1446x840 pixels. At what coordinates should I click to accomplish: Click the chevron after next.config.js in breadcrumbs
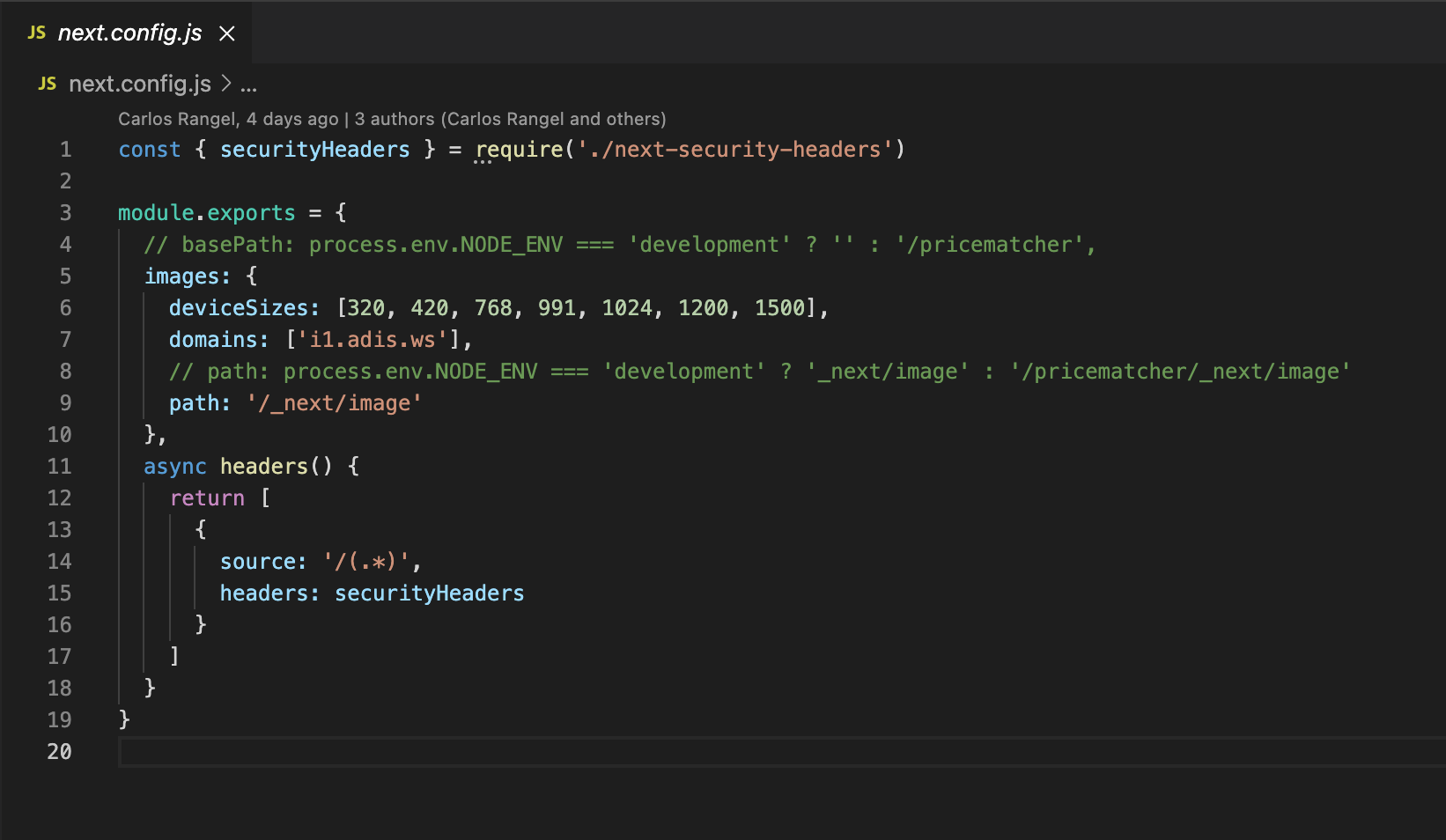pyautogui.click(x=226, y=84)
